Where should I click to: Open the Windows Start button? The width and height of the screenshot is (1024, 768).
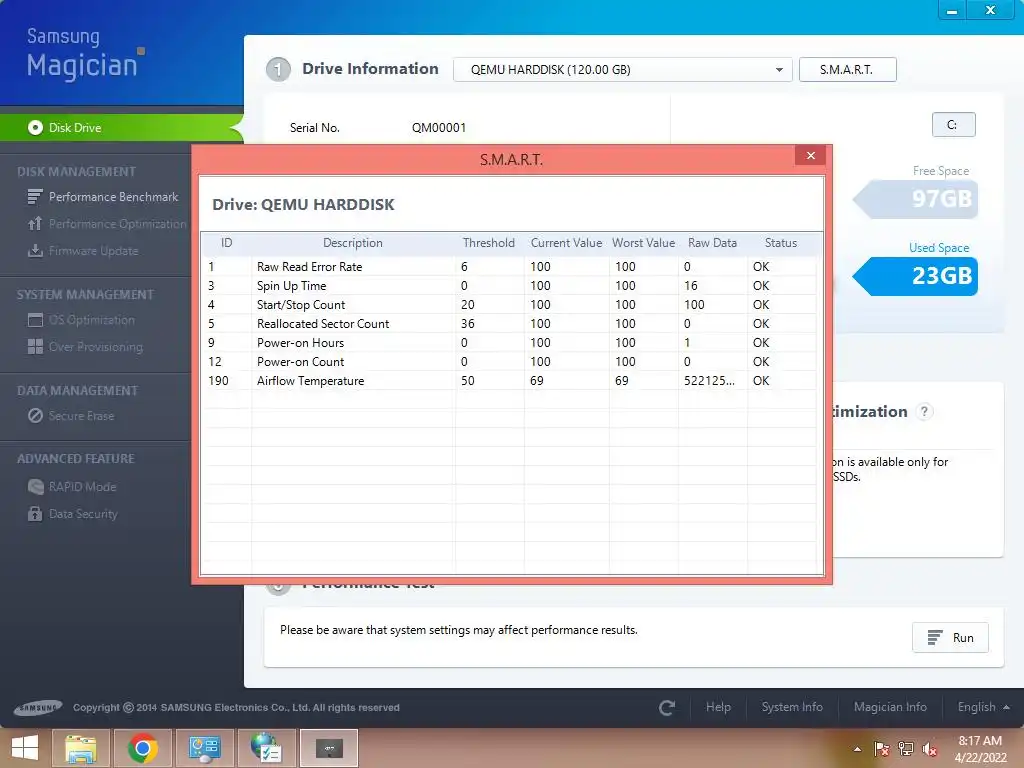(25, 748)
